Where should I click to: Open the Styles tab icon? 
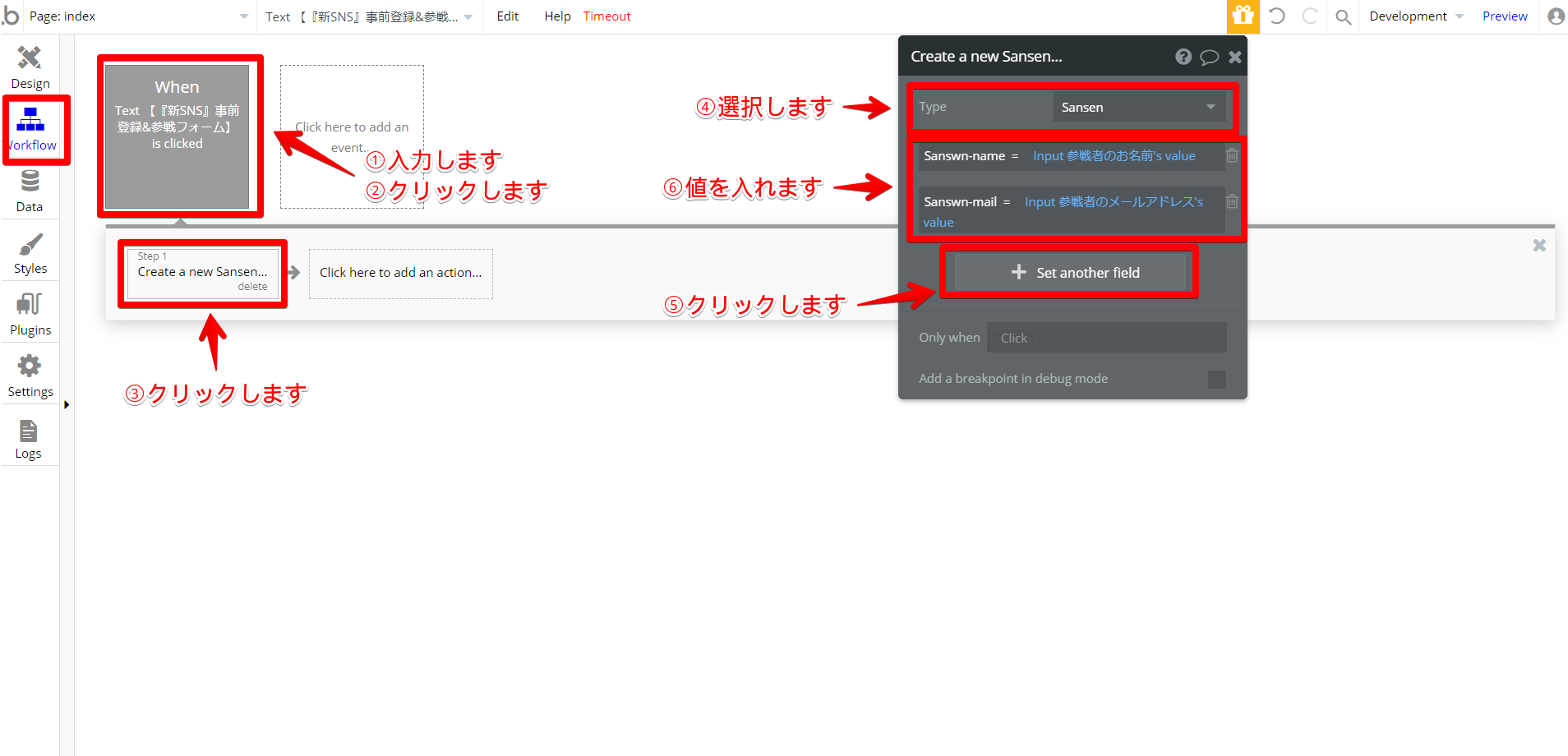pyautogui.click(x=30, y=244)
